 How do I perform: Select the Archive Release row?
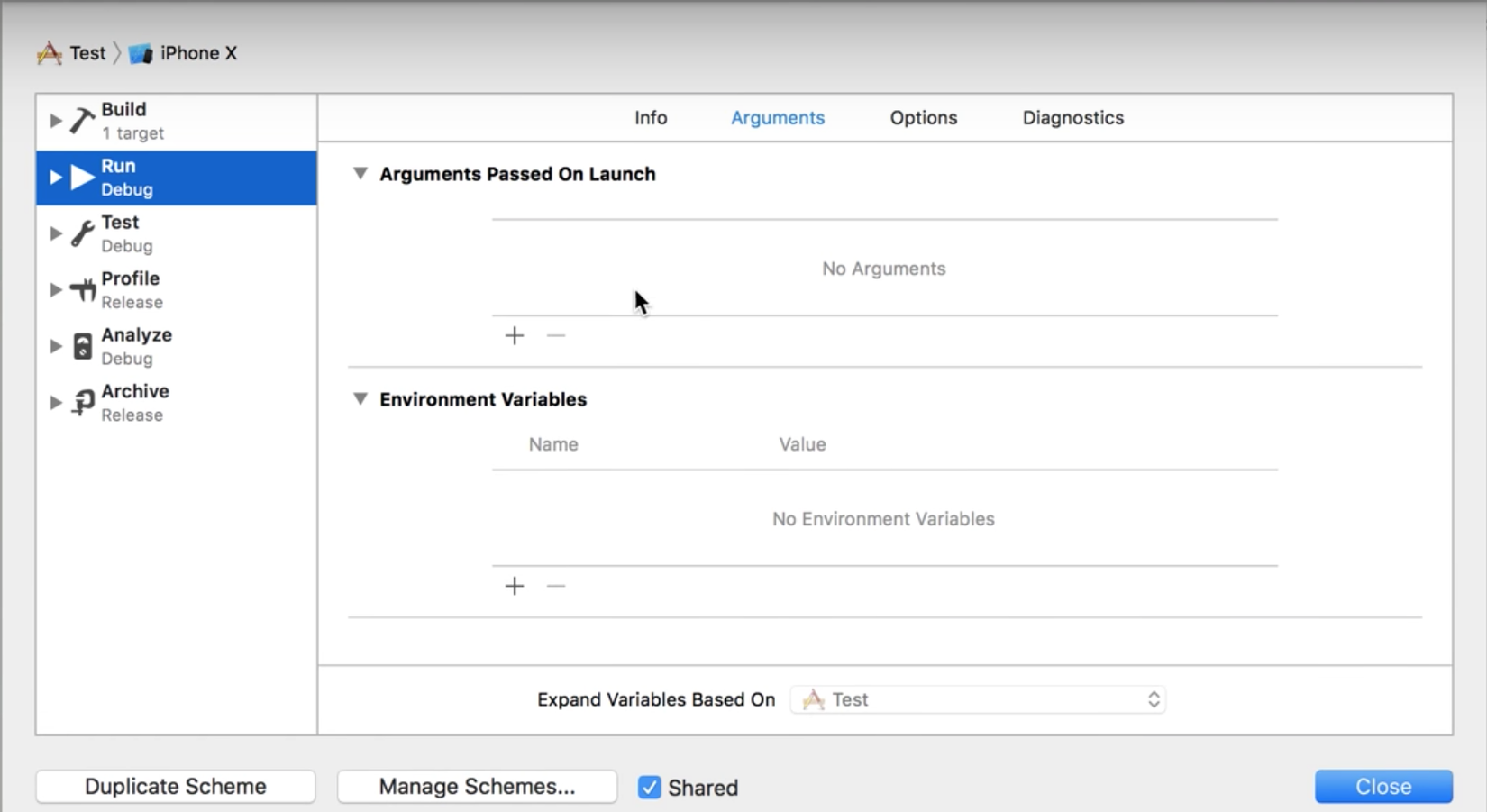[177, 403]
